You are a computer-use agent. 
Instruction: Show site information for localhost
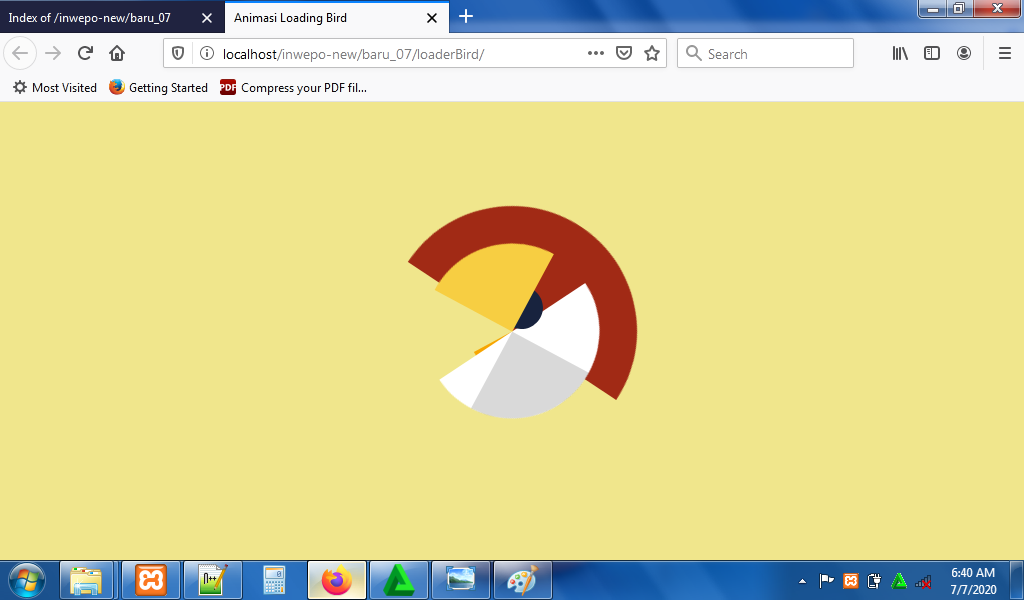pyautogui.click(x=206, y=54)
